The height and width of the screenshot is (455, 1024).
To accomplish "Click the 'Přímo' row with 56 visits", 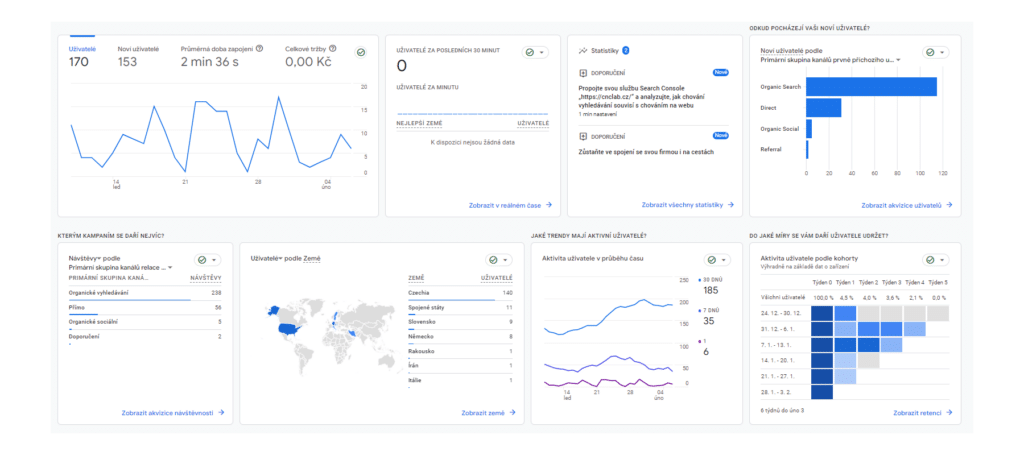I will click(x=145, y=307).
